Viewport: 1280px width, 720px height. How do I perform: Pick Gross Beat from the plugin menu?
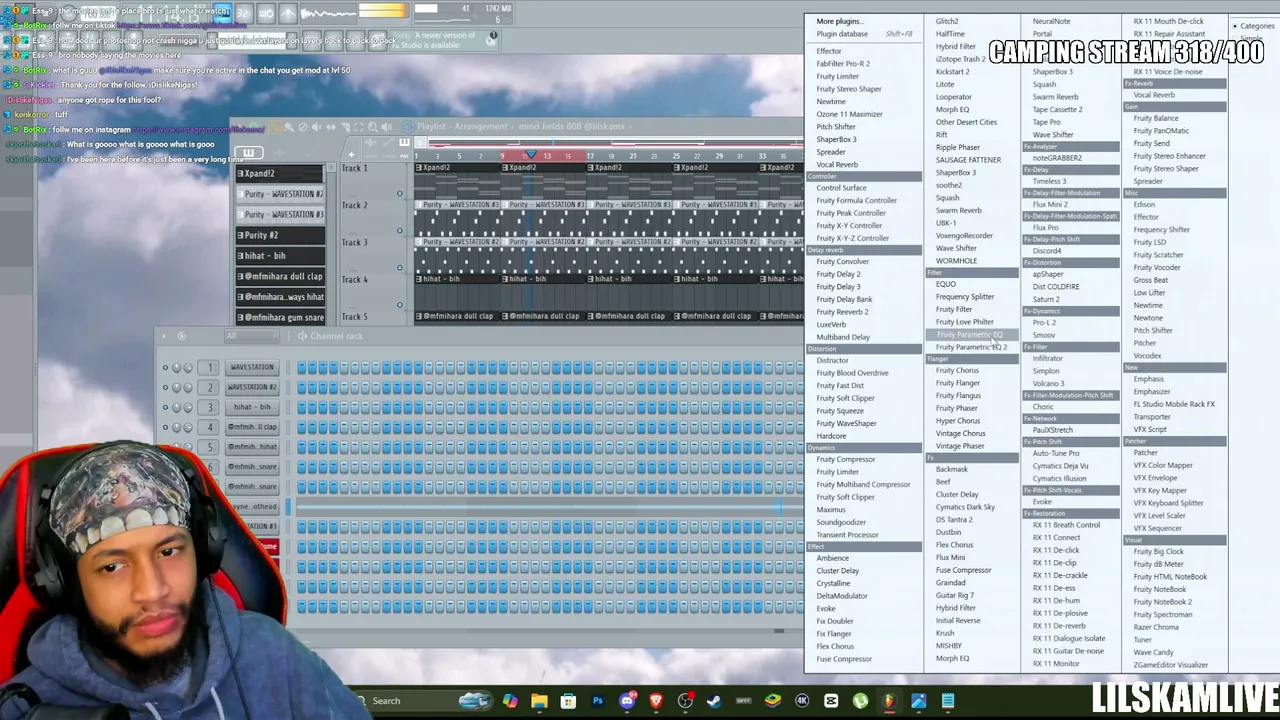pos(1151,280)
